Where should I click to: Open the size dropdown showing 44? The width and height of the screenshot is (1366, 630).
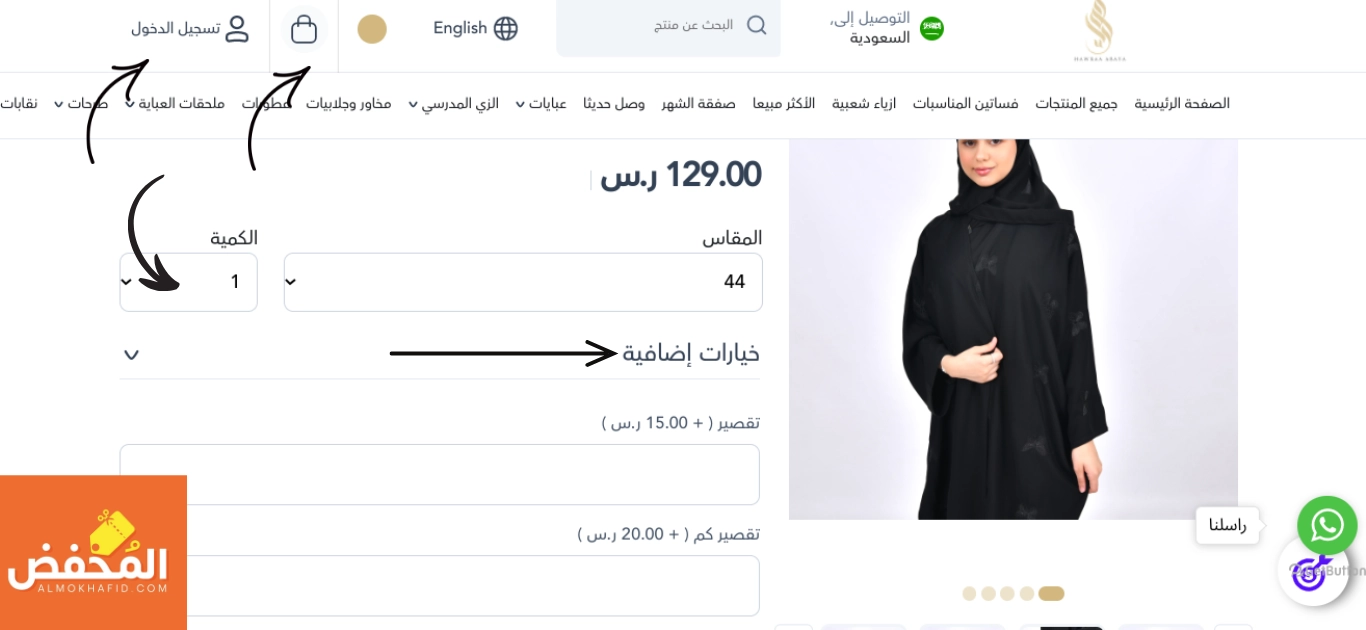pos(523,282)
